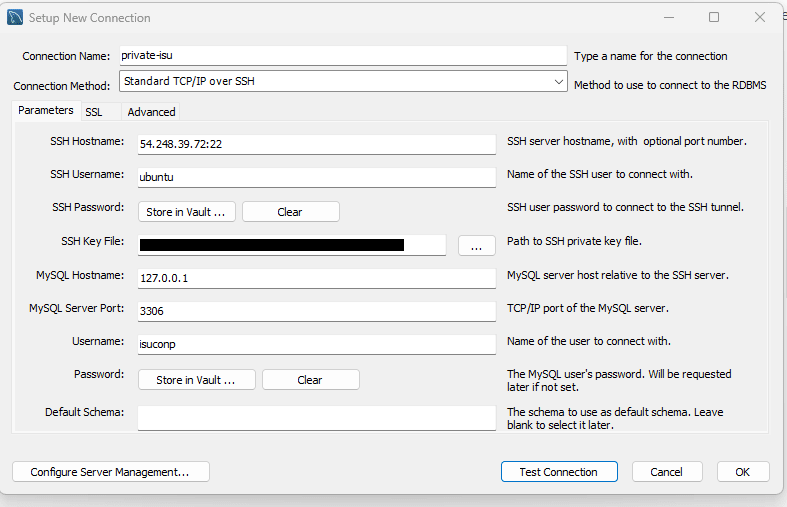Open Configure Server Management

pyautogui.click(x=111, y=472)
